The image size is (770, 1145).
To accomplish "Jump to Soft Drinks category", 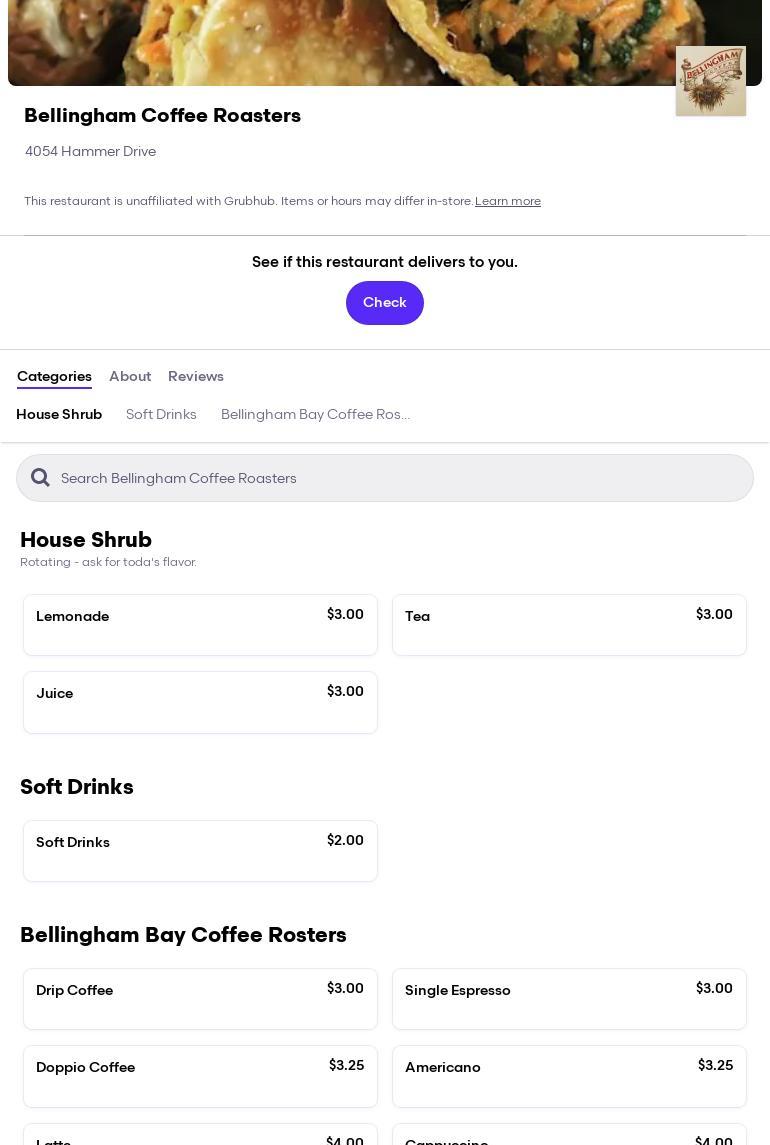I will click(161, 414).
